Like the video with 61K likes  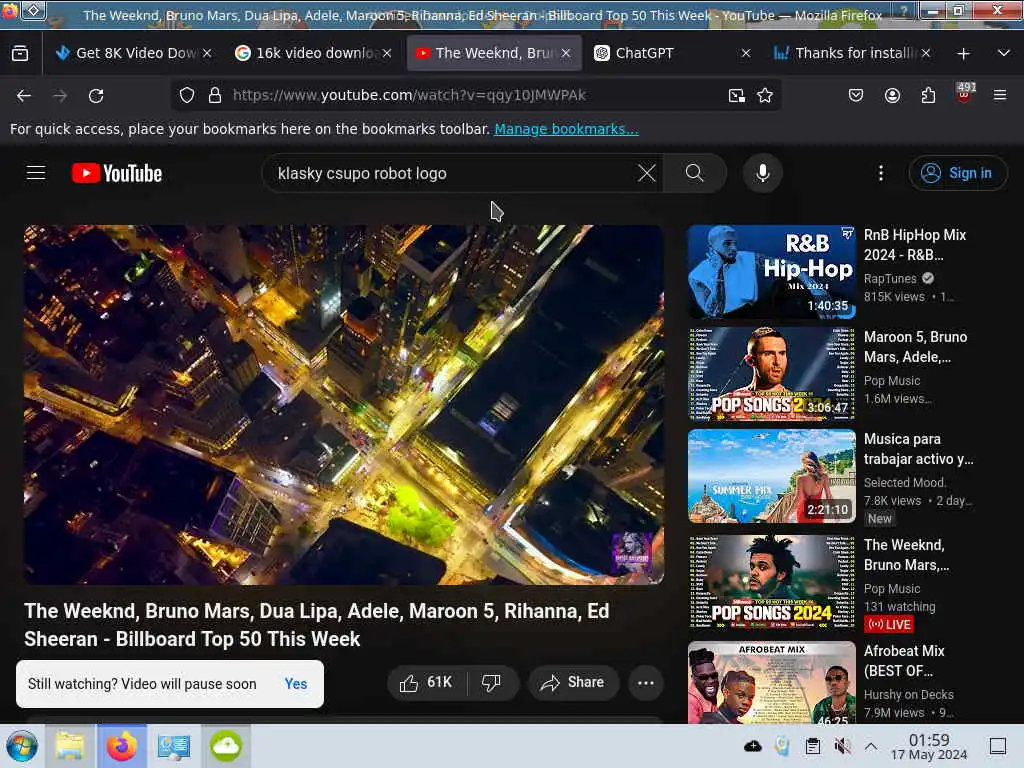(427, 682)
